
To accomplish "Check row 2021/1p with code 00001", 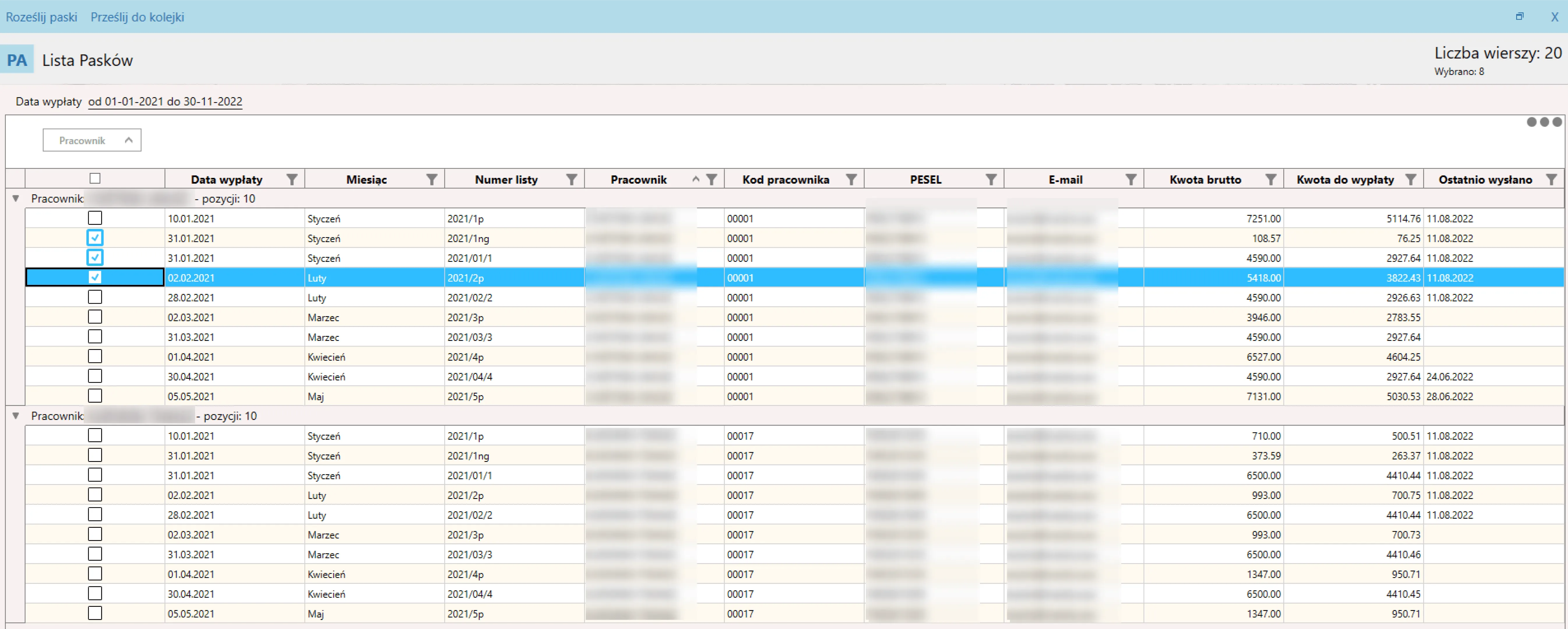I will pyautogui.click(x=95, y=218).
